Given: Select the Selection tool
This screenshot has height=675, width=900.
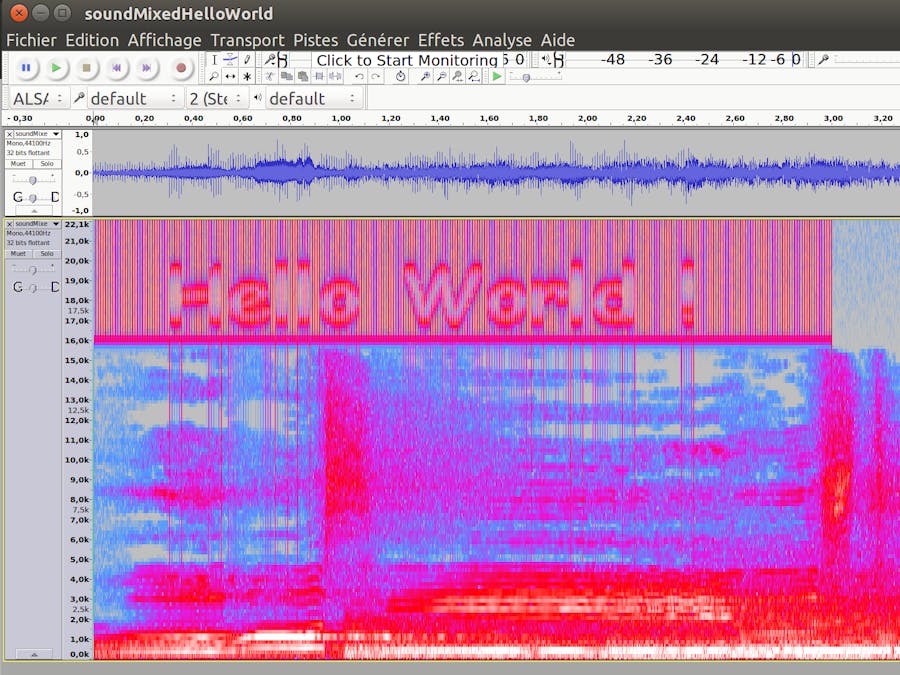Looking at the screenshot, I should [x=215, y=59].
